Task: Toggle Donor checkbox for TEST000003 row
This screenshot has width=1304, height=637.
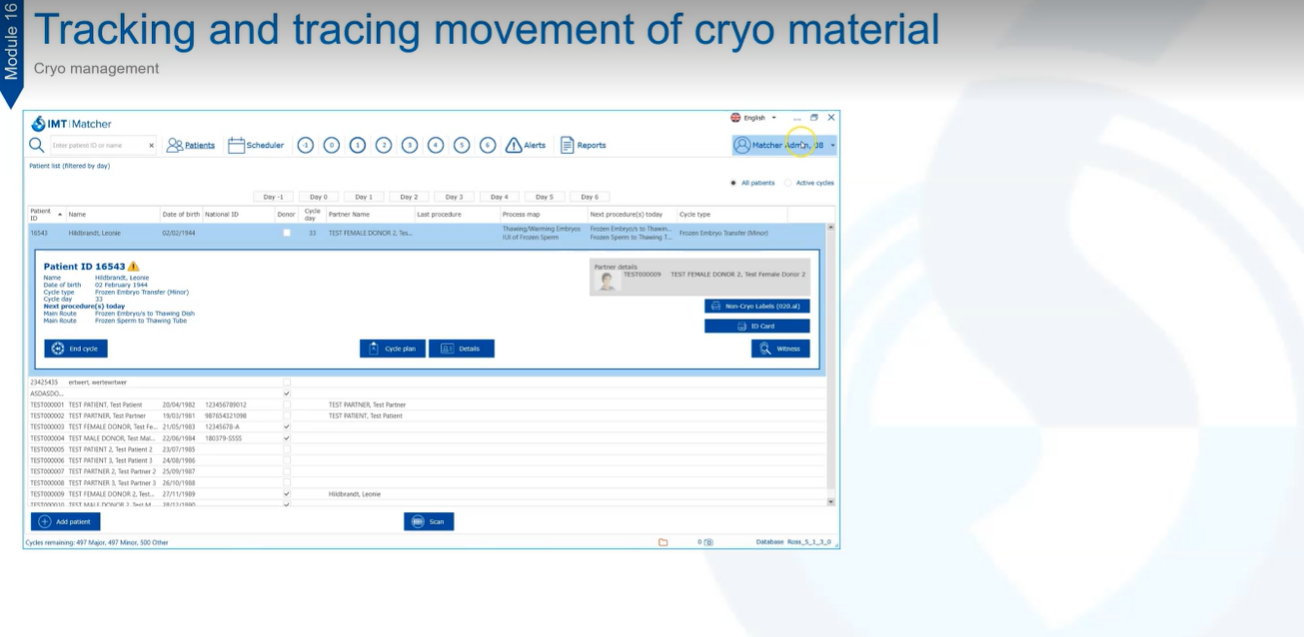Action: point(287,427)
